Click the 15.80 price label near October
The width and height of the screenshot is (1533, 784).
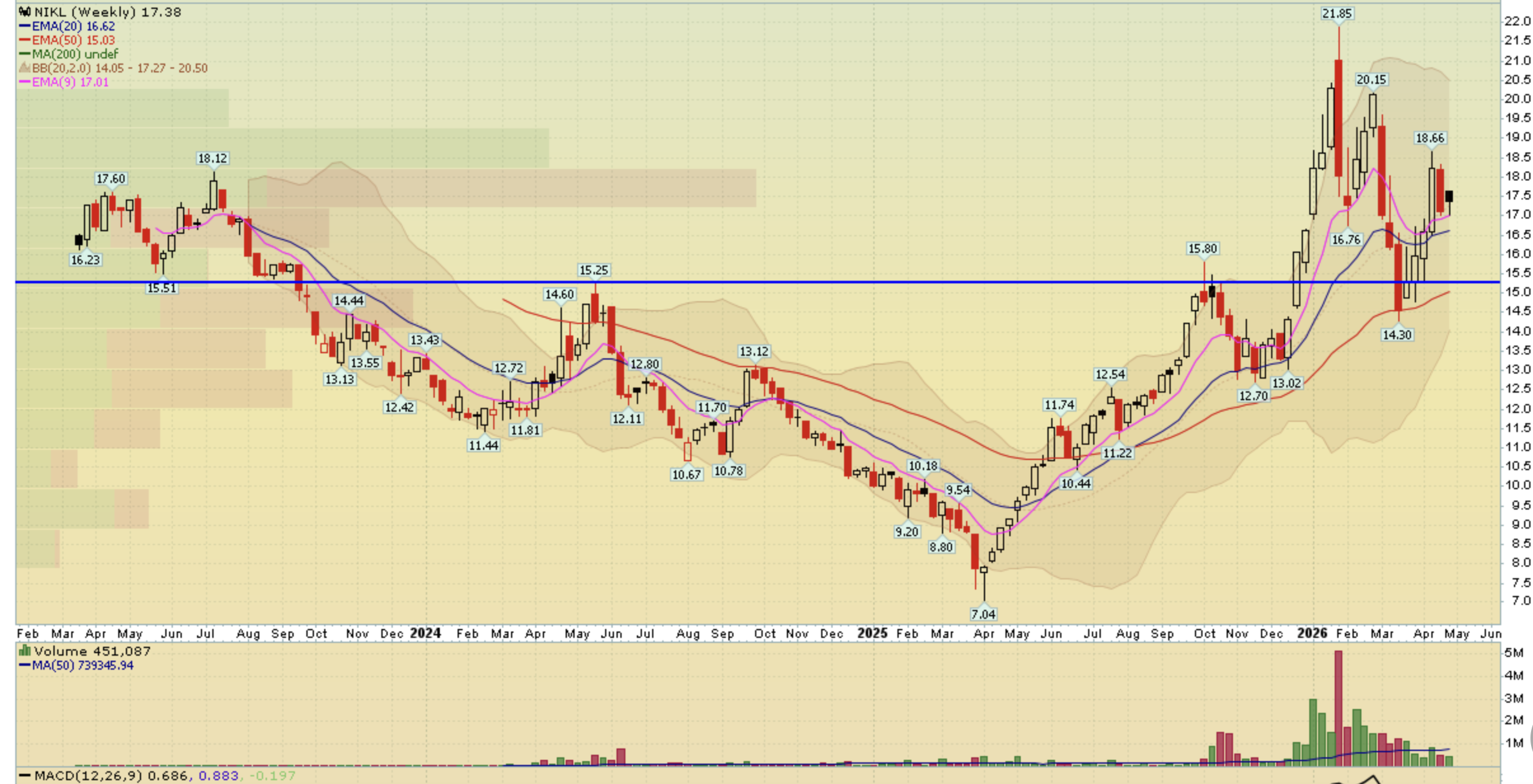pos(1203,248)
